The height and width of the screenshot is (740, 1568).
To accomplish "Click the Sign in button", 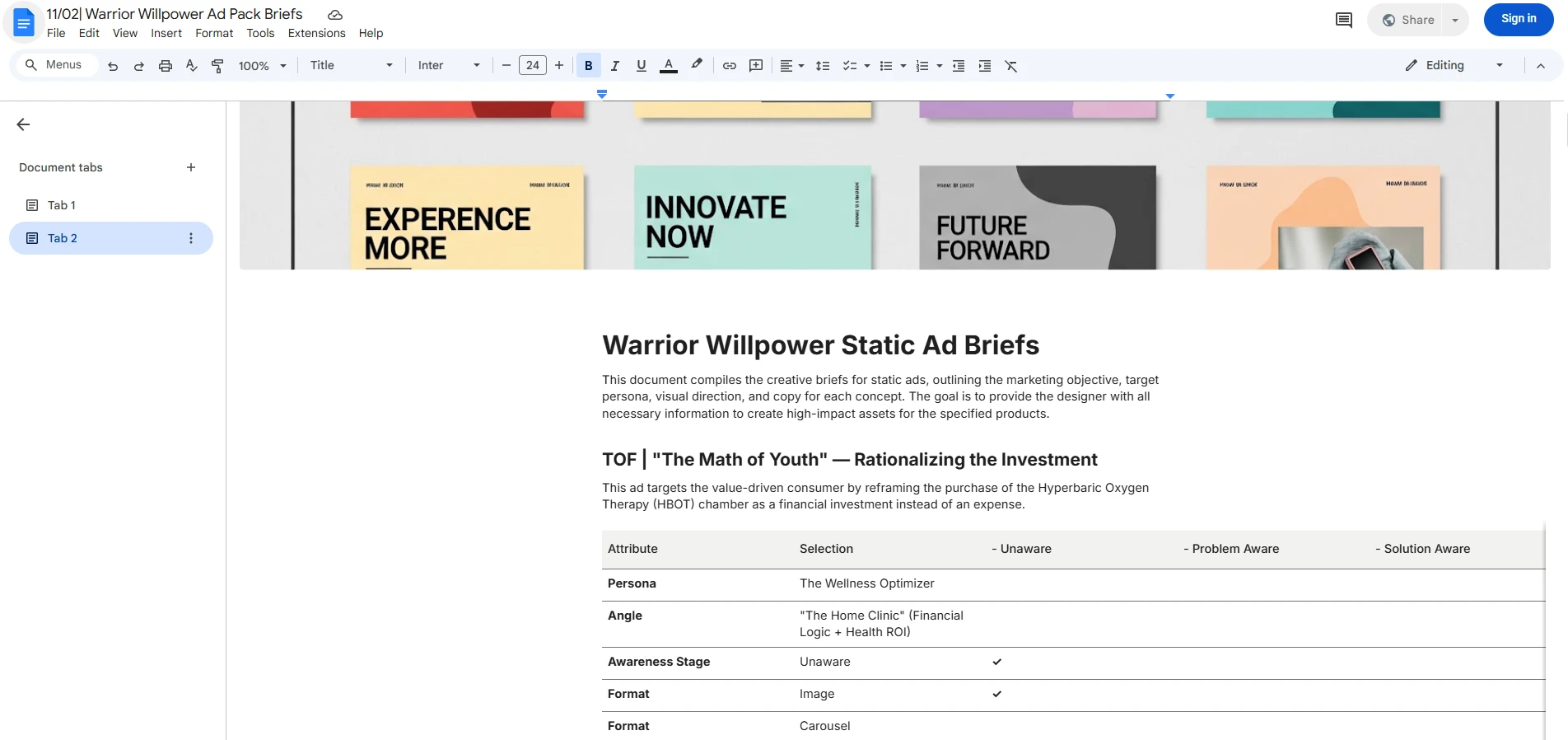I will (1518, 19).
